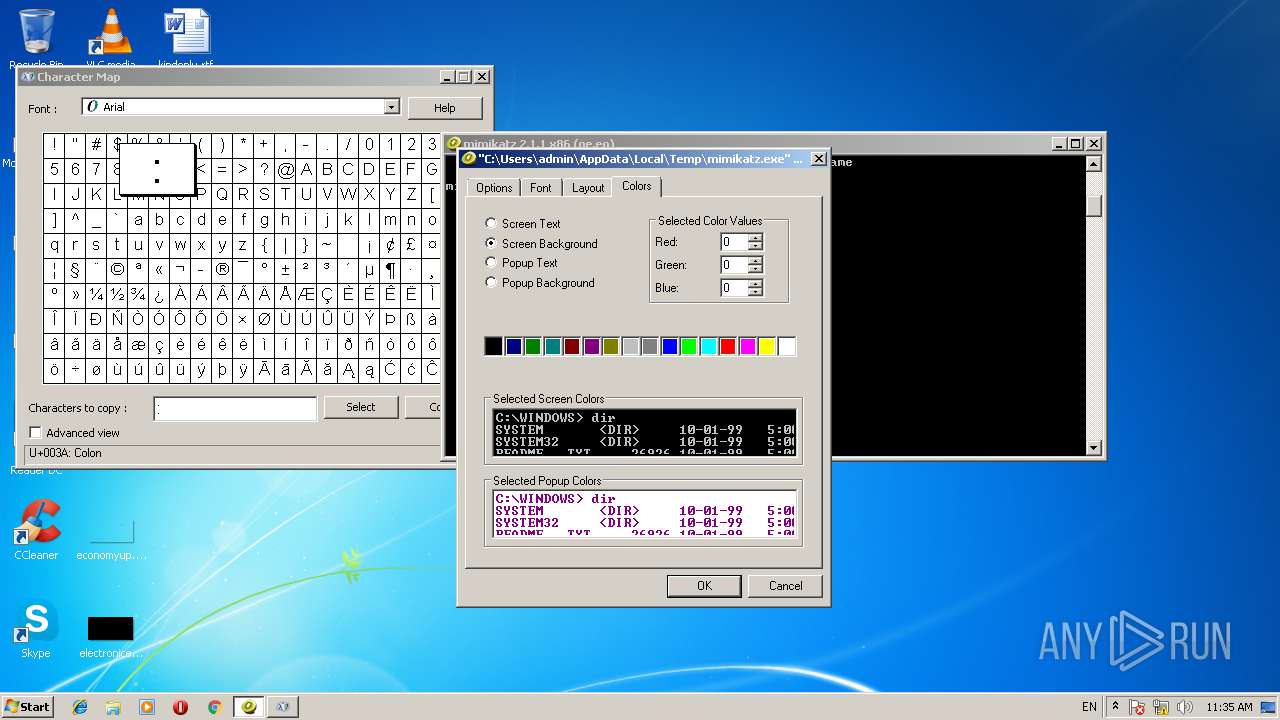Screen dimensions: 1280x720
Task: Switch to the mimikatz taskbar item
Action: pos(249,707)
